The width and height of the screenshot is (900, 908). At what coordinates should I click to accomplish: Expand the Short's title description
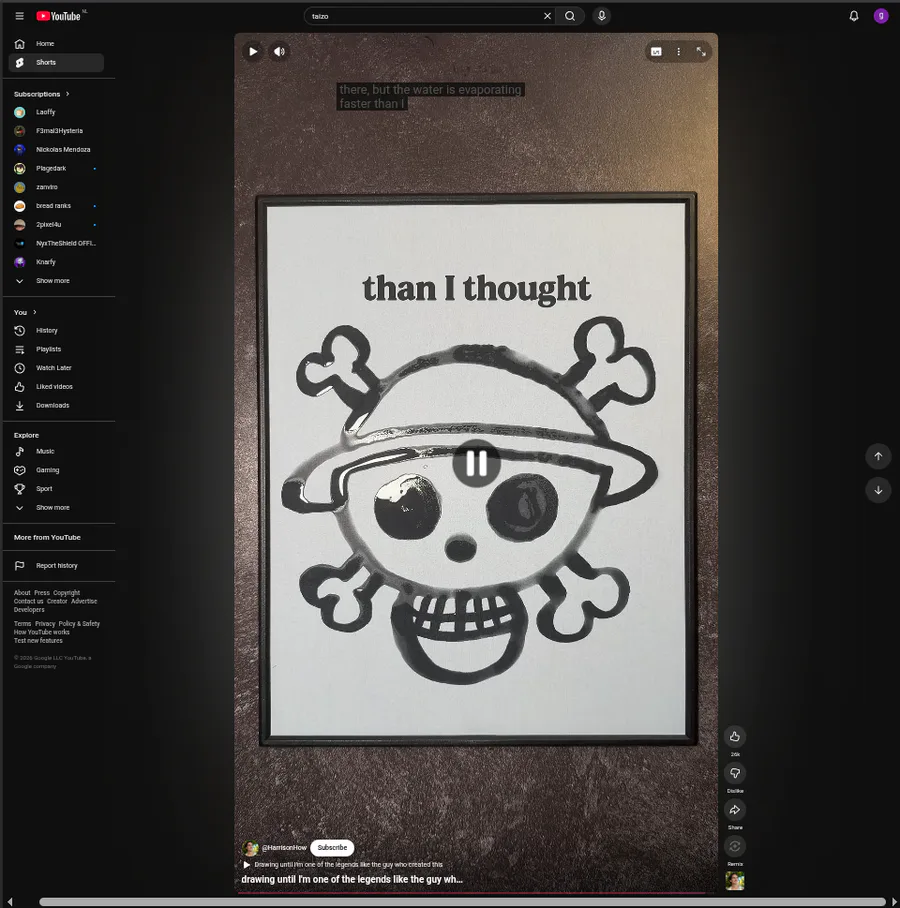[x=352, y=879]
